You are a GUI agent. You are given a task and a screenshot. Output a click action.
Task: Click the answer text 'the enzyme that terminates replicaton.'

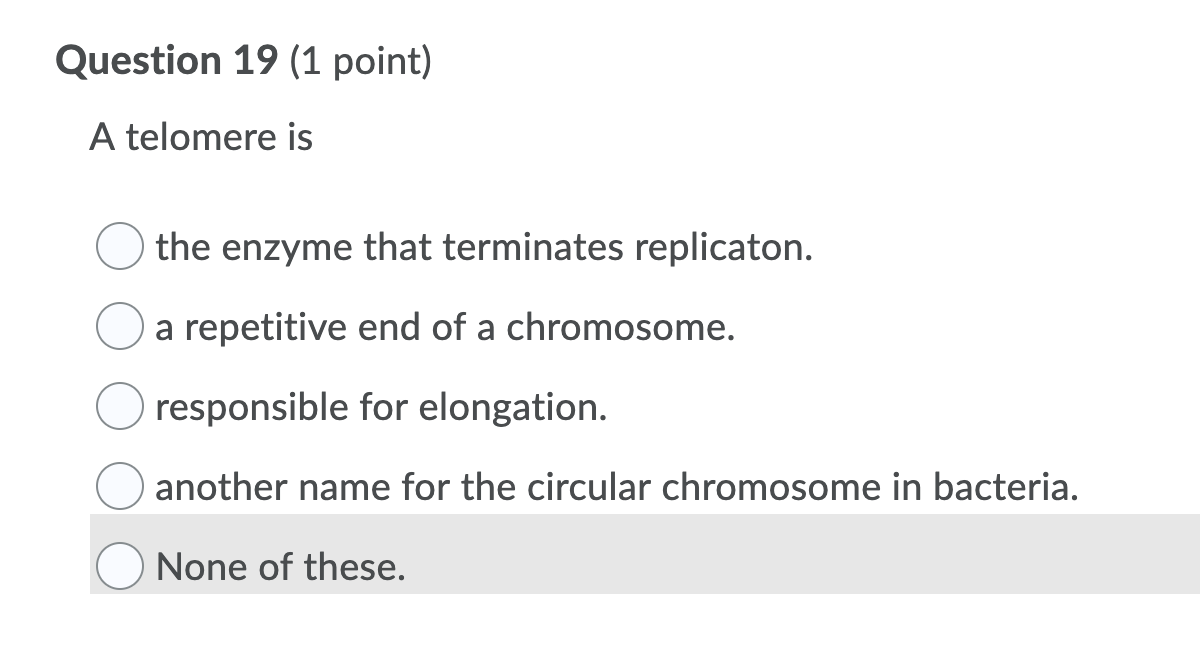(484, 248)
